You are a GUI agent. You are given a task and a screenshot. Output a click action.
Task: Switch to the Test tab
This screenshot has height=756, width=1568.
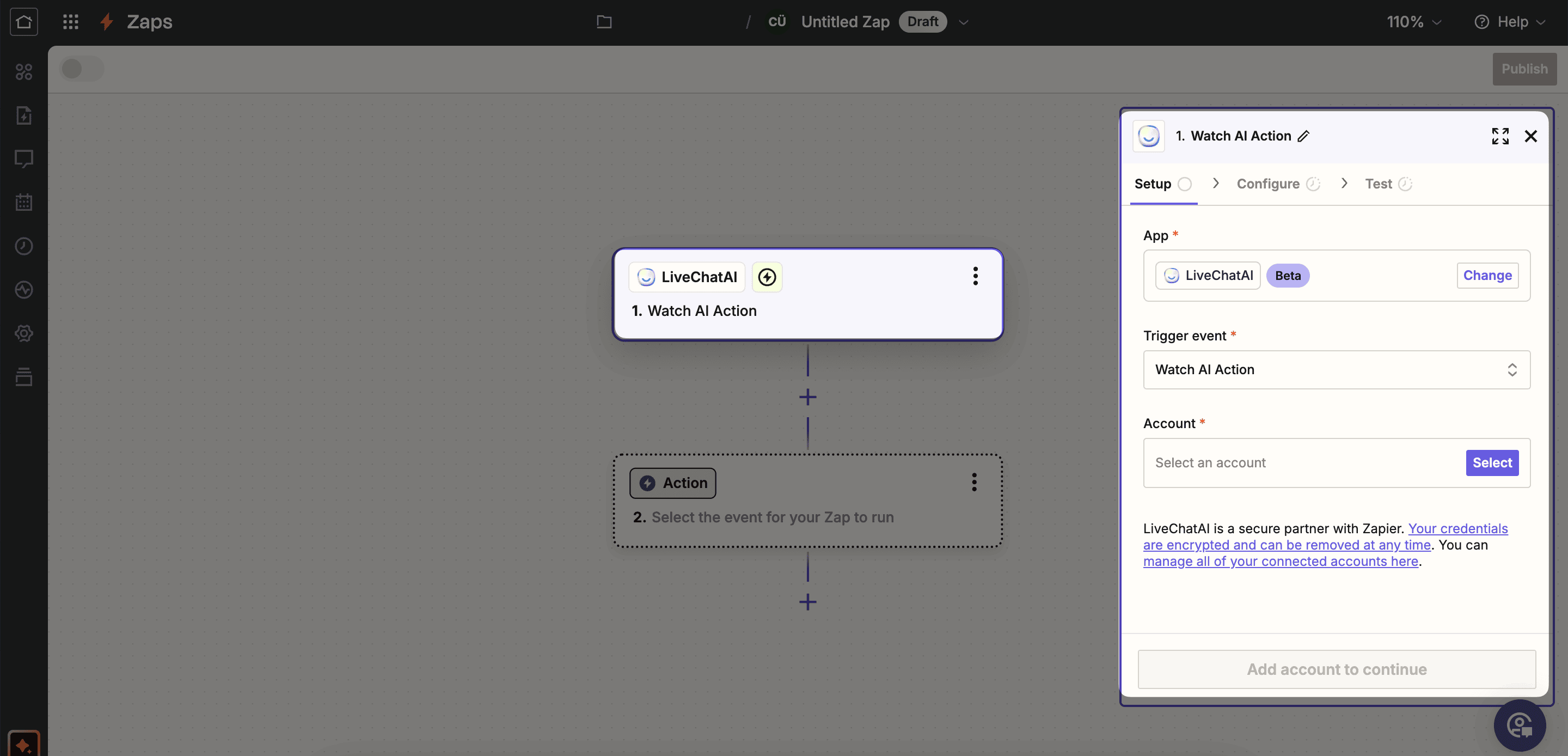1388,184
